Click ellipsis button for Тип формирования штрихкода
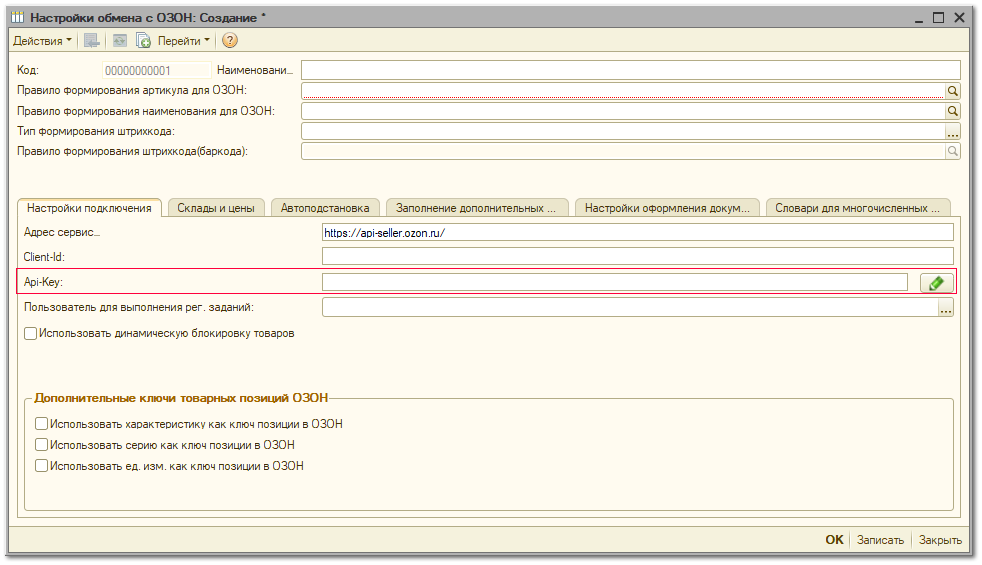The image size is (982, 565). pos(952,132)
